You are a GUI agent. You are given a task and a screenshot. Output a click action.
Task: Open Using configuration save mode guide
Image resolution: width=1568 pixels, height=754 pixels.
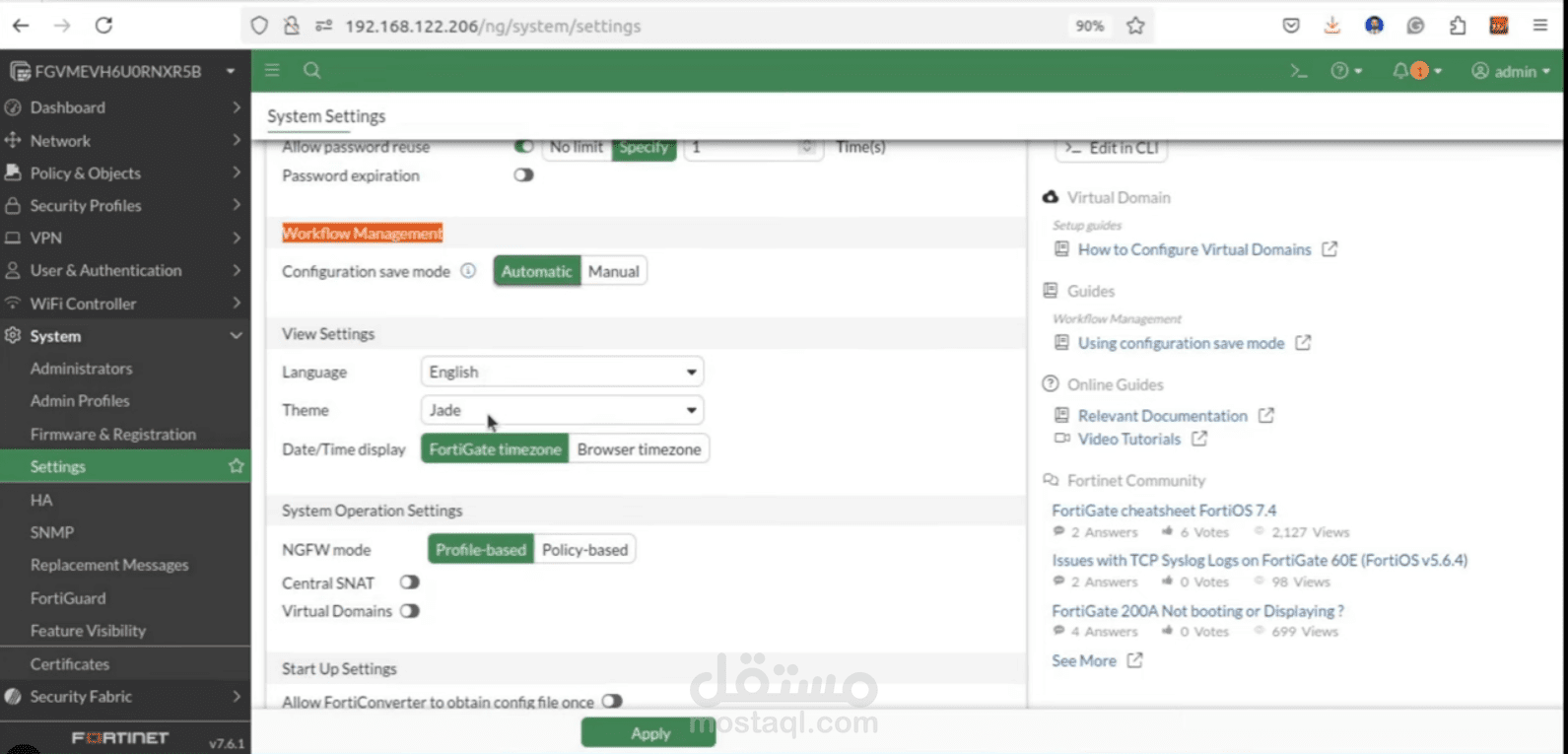1181,343
